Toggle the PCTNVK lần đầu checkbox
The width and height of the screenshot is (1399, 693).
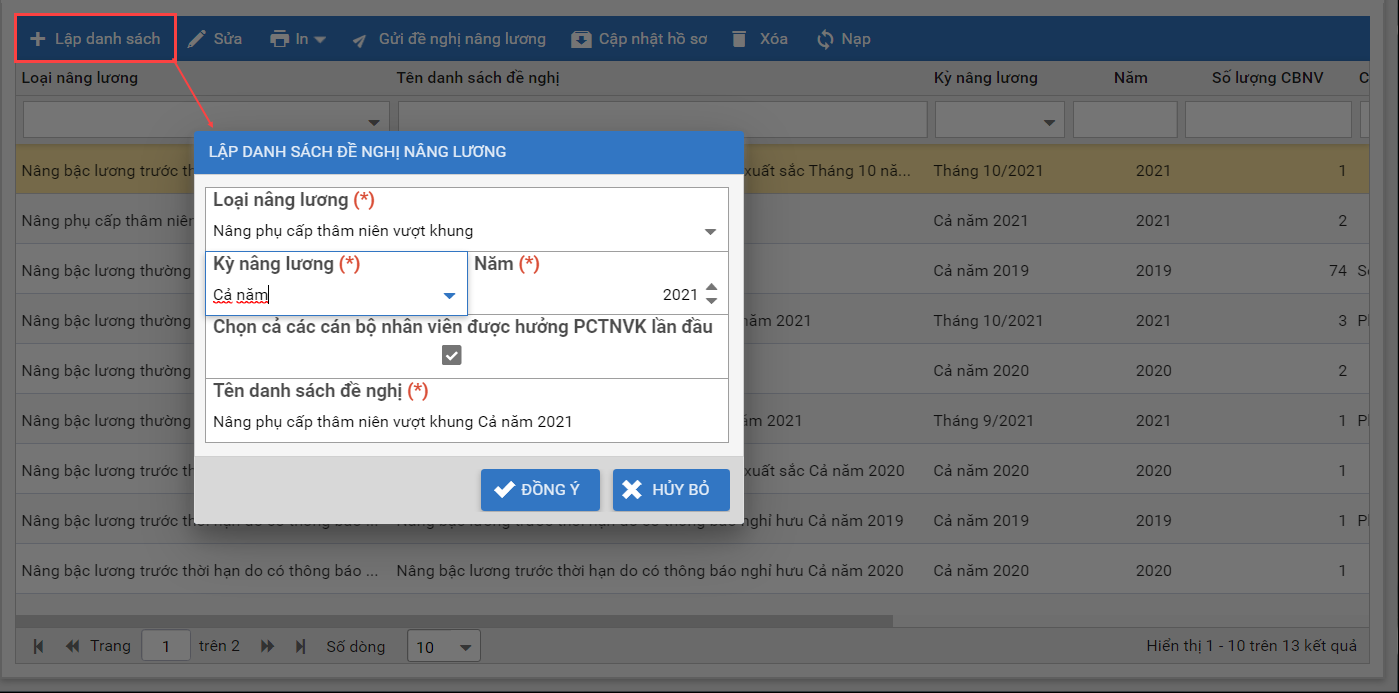pos(452,355)
